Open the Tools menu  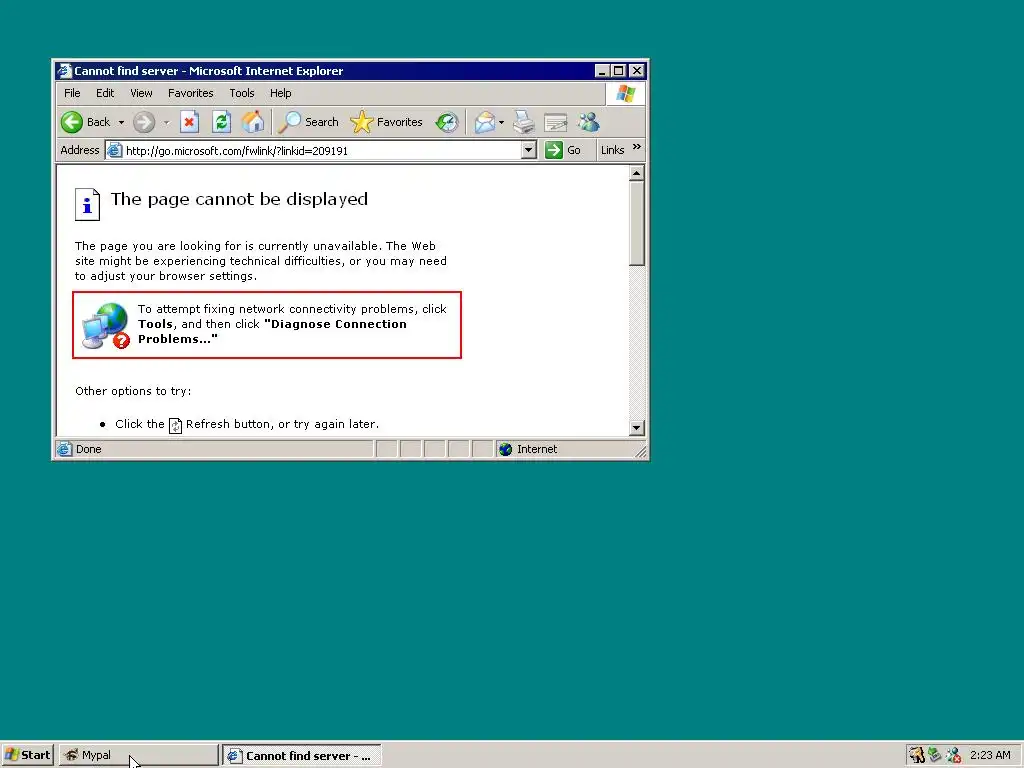[242, 93]
